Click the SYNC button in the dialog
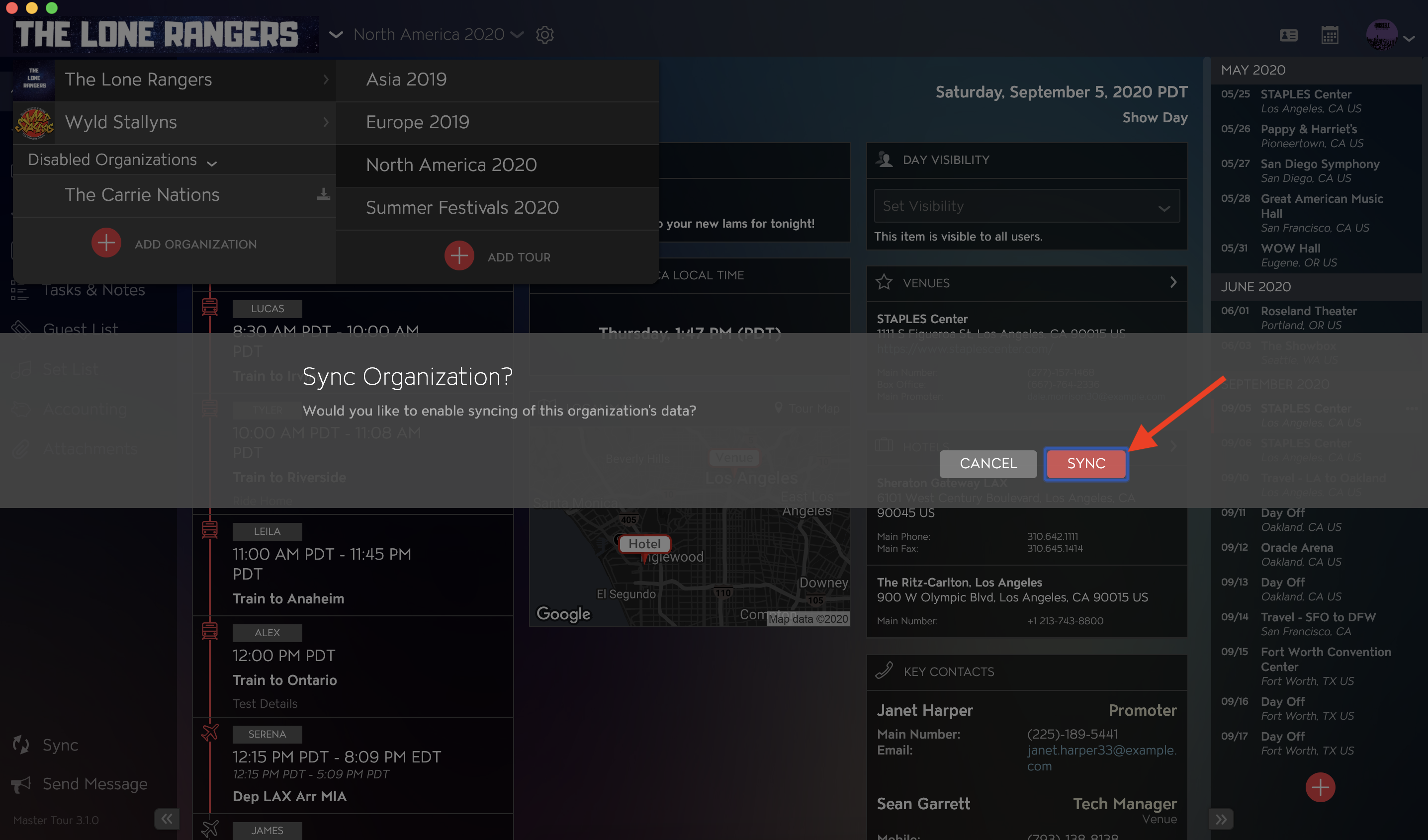The width and height of the screenshot is (1428, 840). click(x=1086, y=463)
